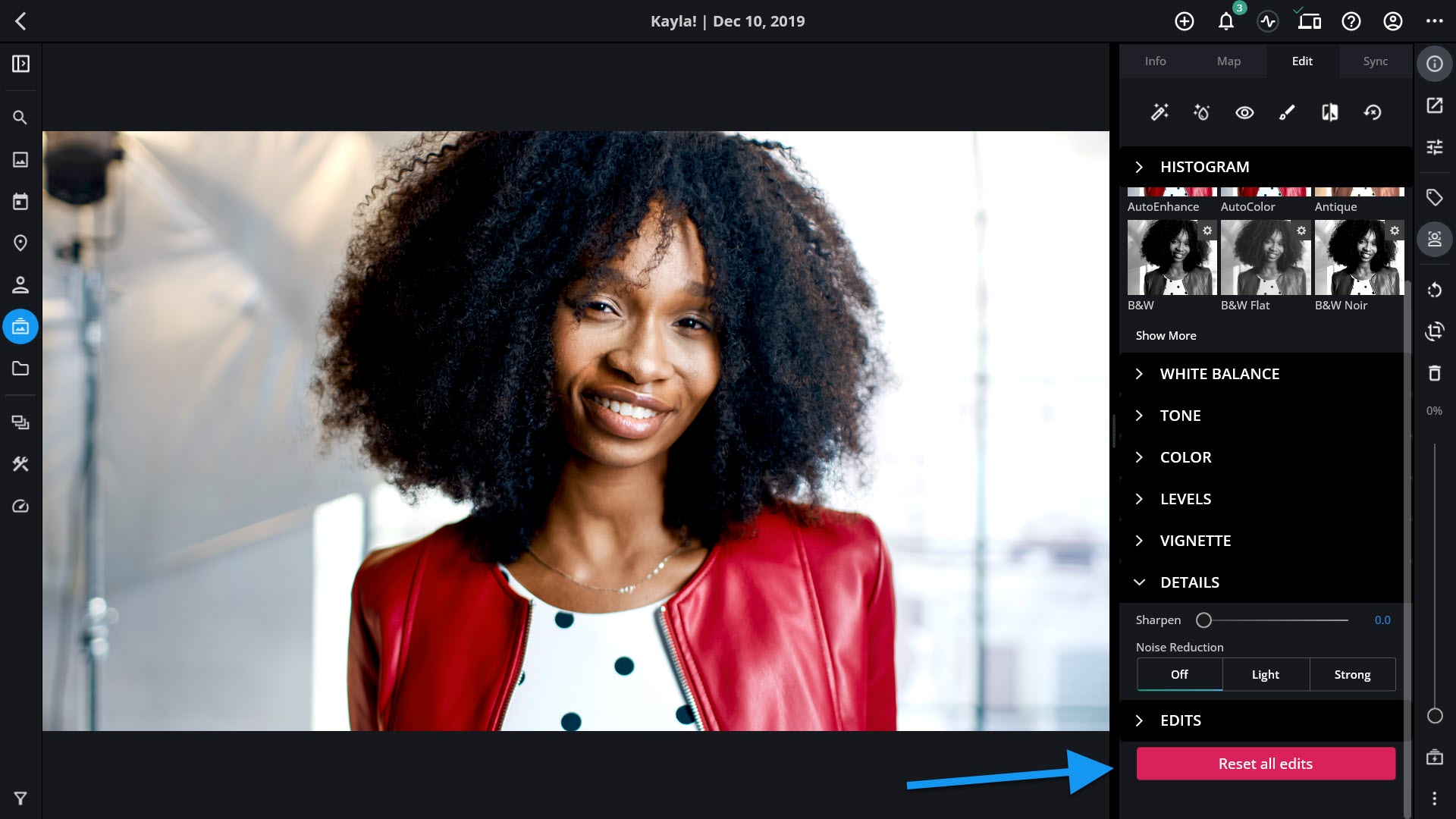Click the magic wand auto-enhance icon
The image size is (1456, 819).
tap(1159, 112)
